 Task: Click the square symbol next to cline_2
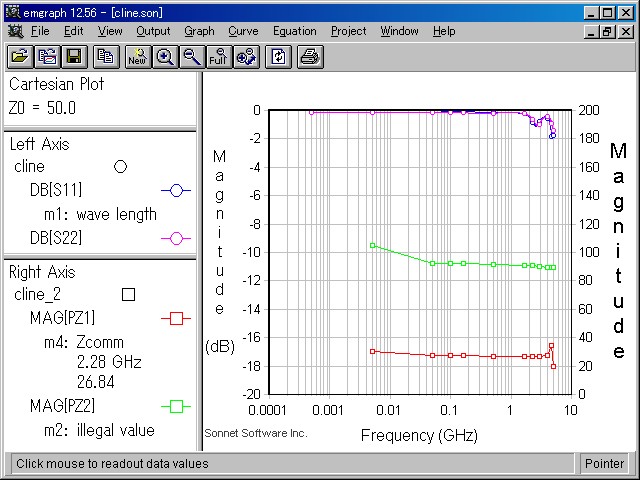click(129, 295)
